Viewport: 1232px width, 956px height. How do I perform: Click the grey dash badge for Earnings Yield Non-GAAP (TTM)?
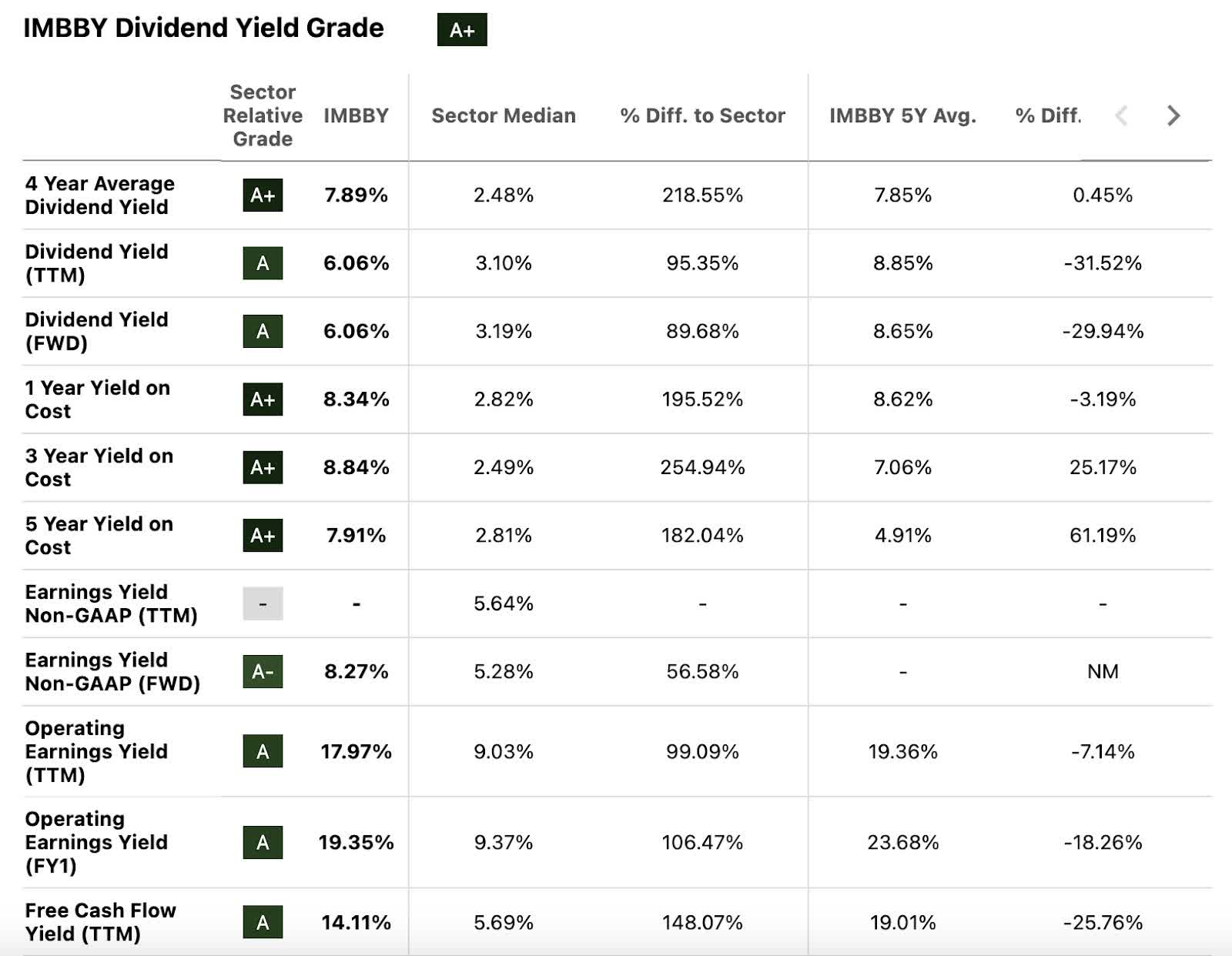pos(263,604)
